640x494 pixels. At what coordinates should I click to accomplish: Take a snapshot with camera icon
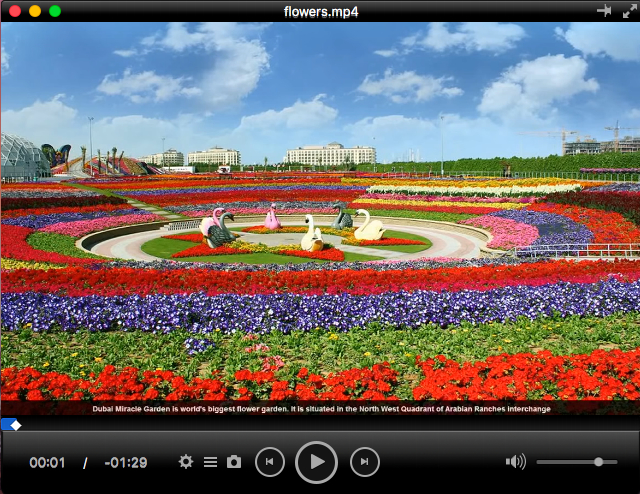(234, 462)
